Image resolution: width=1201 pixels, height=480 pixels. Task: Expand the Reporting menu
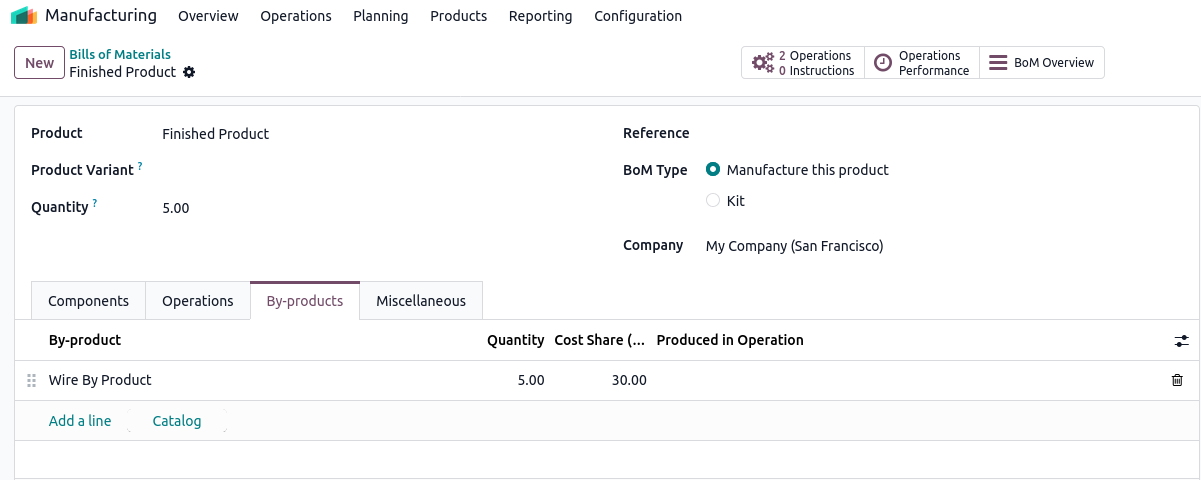point(540,16)
